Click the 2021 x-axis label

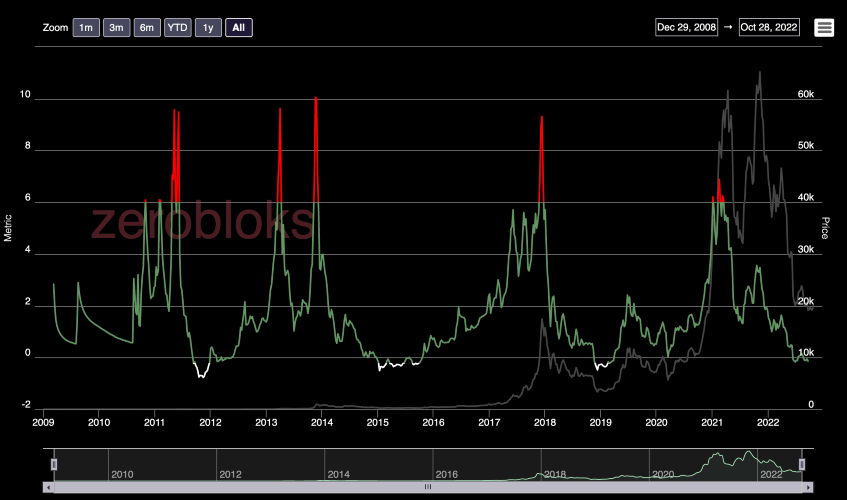click(x=712, y=422)
